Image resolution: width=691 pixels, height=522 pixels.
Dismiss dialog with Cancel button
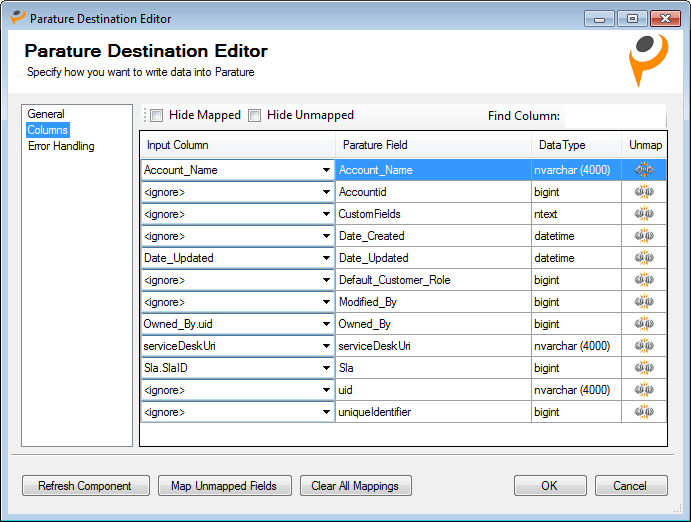[x=631, y=485]
